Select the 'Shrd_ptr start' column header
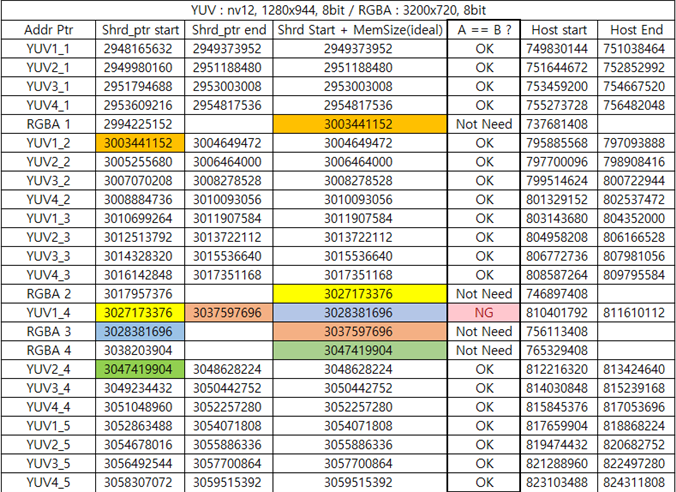 click(140, 30)
